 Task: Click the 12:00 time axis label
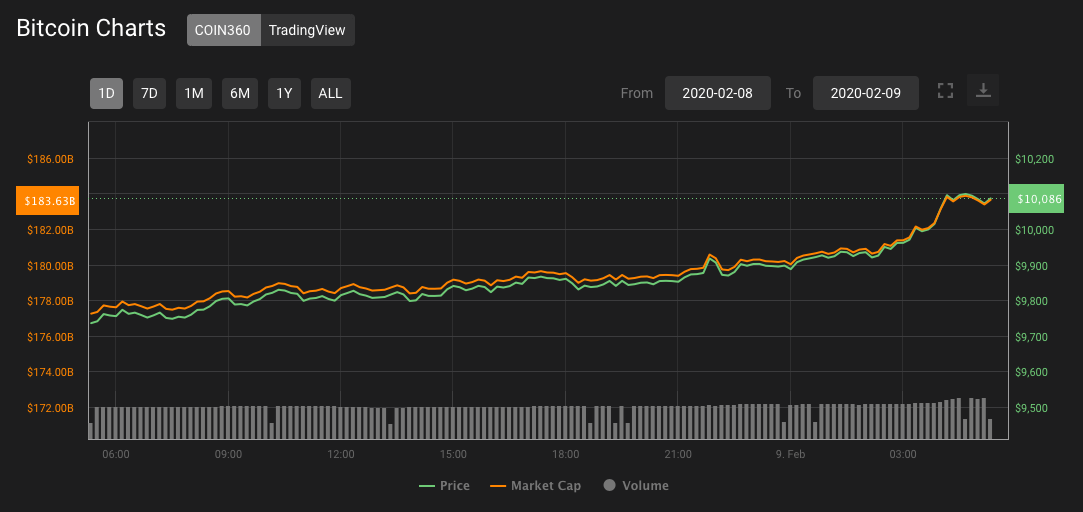[x=341, y=455]
